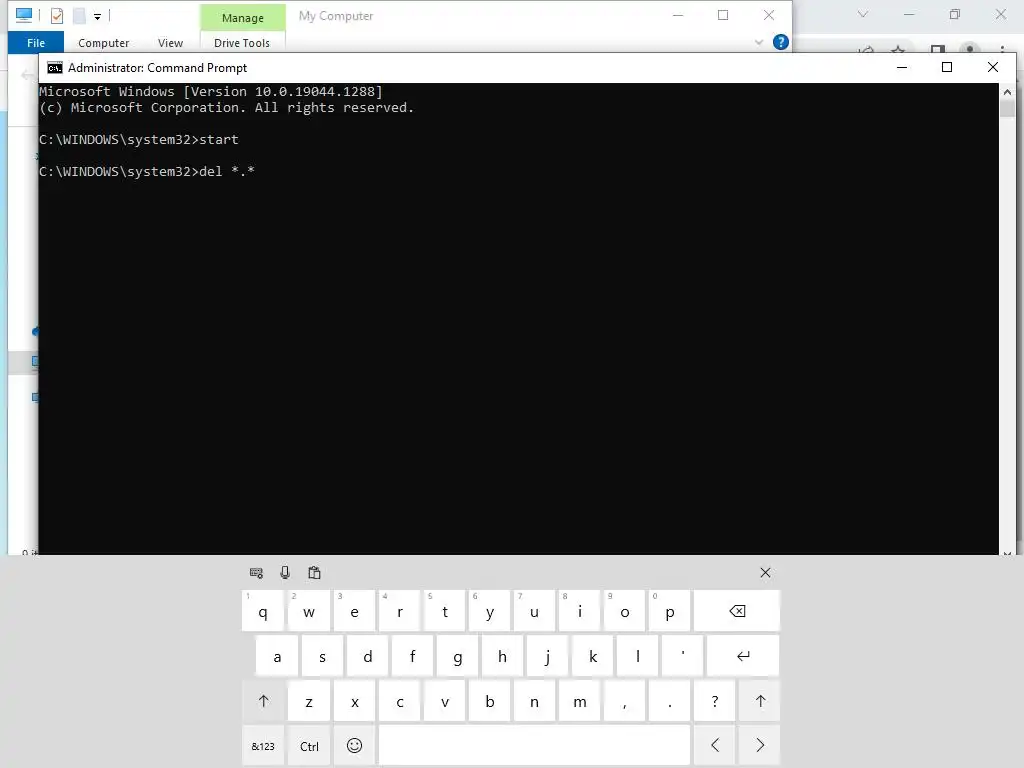This screenshot has width=1024, height=768.
Task: Tap the q key
Action: pyautogui.click(x=263, y=611)
